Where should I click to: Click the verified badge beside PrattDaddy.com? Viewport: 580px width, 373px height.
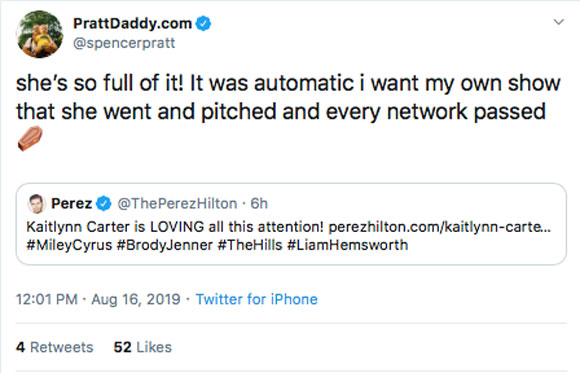coord(203,24)
